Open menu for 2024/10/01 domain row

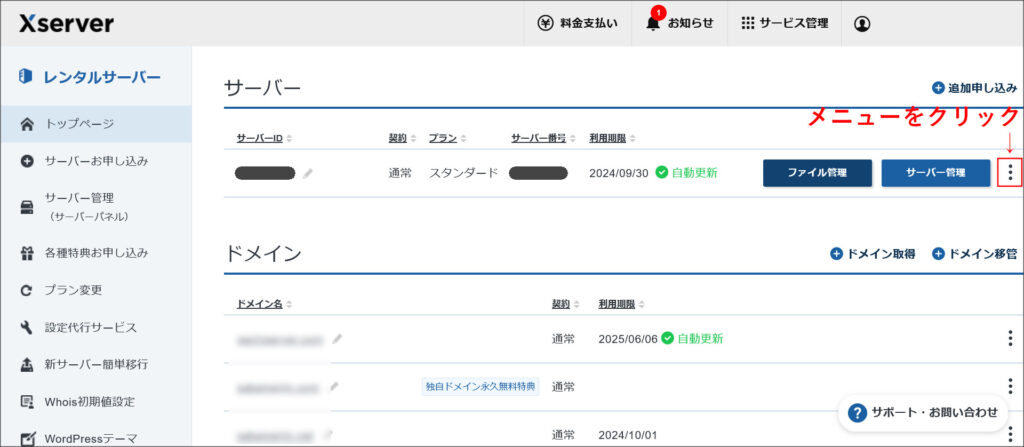pyautogui.click(x=1011, y=435)
